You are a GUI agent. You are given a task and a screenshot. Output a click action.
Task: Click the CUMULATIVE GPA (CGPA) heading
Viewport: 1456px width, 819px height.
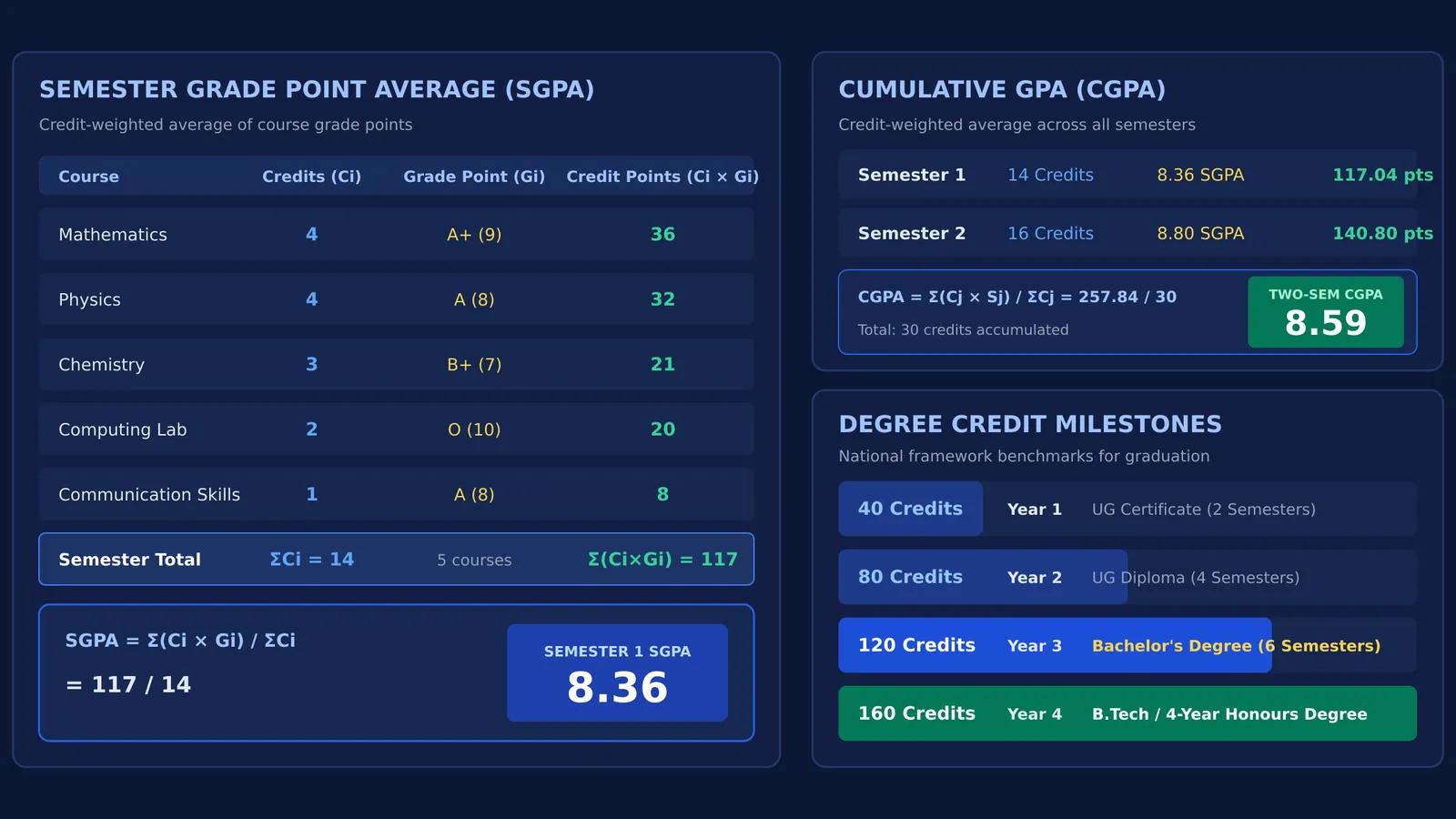[1002, 89]
